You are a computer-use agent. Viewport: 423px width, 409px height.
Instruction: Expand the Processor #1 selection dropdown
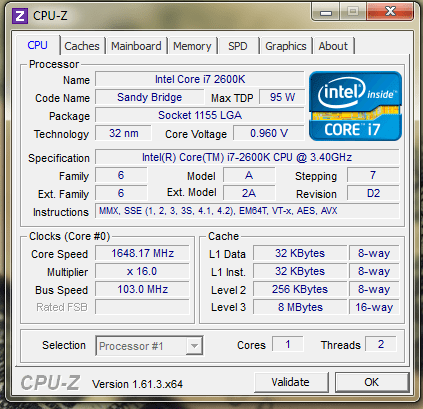[x=194, y=346]
